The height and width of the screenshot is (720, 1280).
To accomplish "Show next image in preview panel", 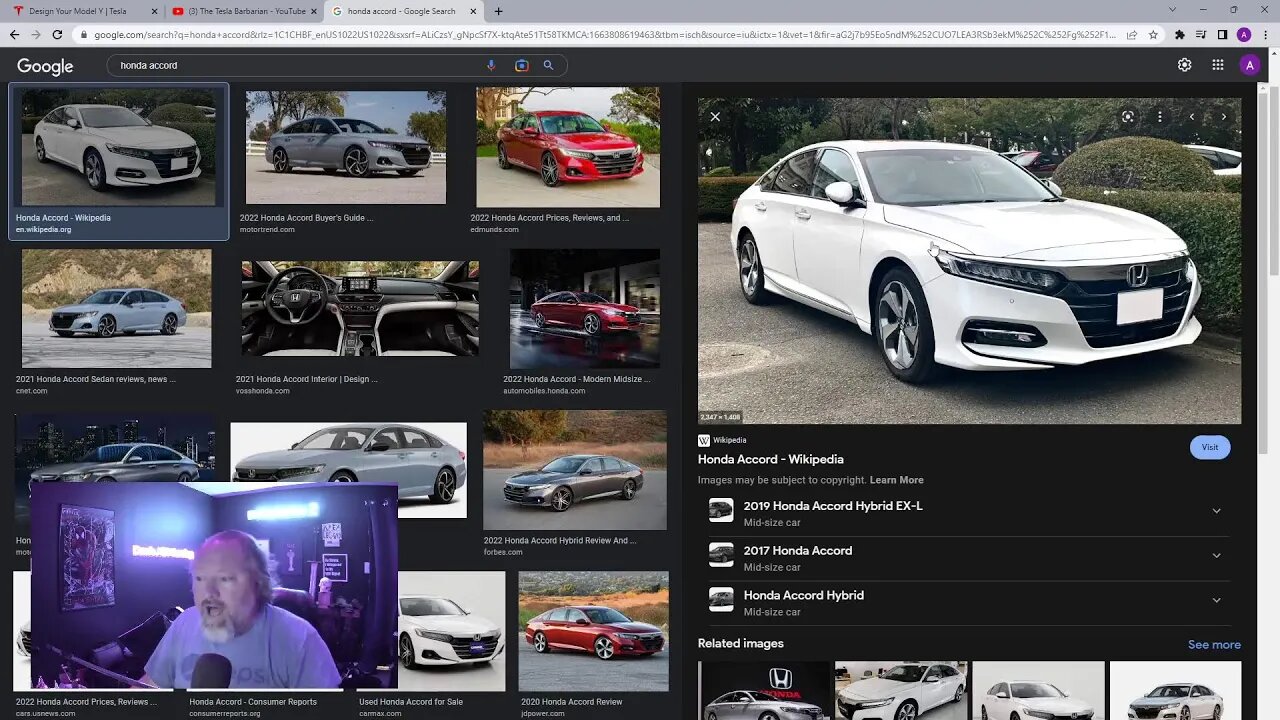I will coord(1223,117).
